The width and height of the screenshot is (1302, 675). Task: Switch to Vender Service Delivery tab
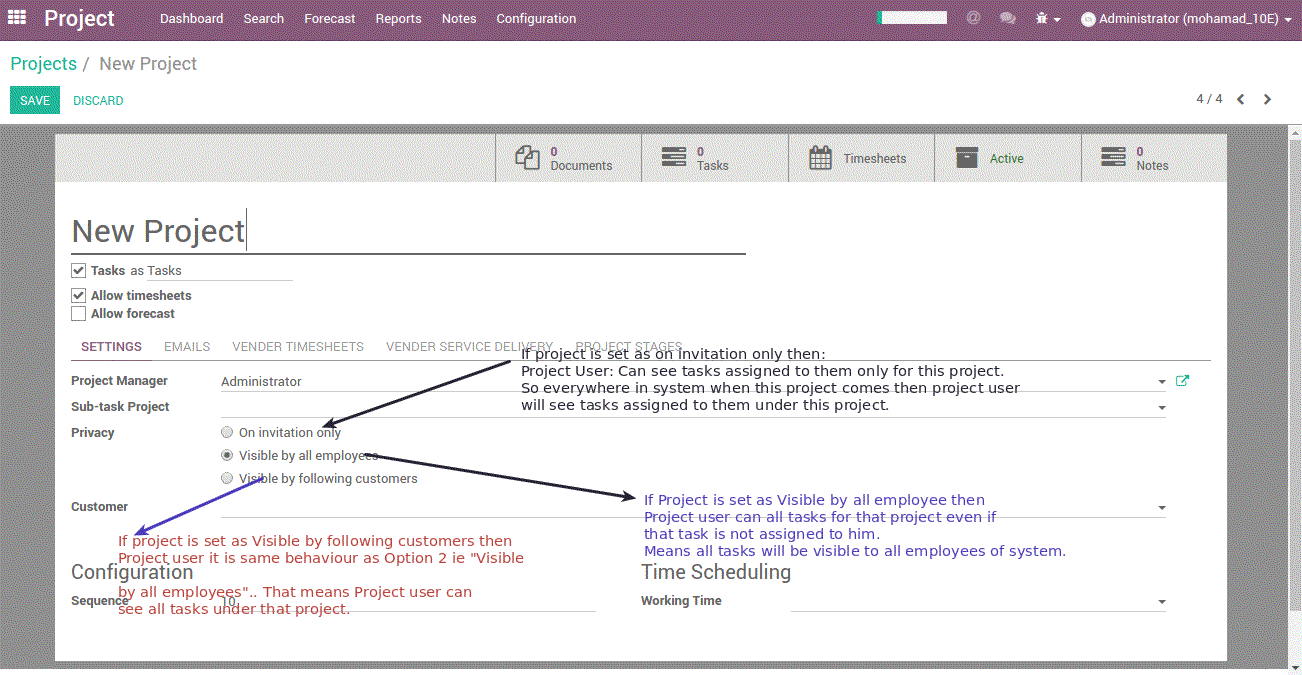469,347
